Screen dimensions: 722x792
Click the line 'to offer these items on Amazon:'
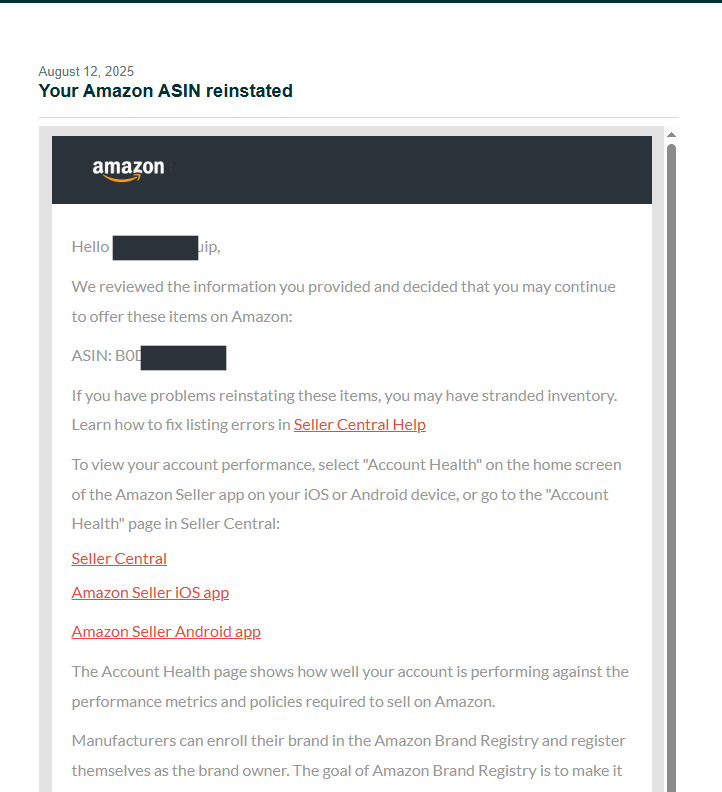point(182,317)
